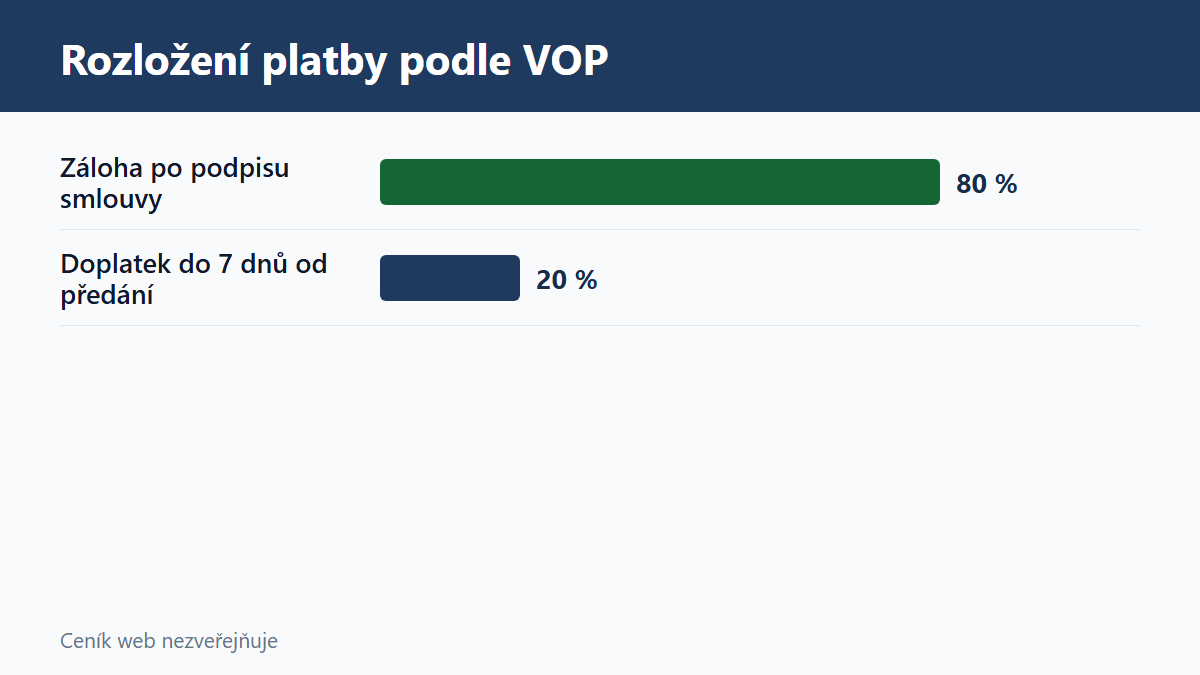Click the word "VOP" in the title
Image resolution: width=1200 pixels, height=675 pixels.
(565, 62)
